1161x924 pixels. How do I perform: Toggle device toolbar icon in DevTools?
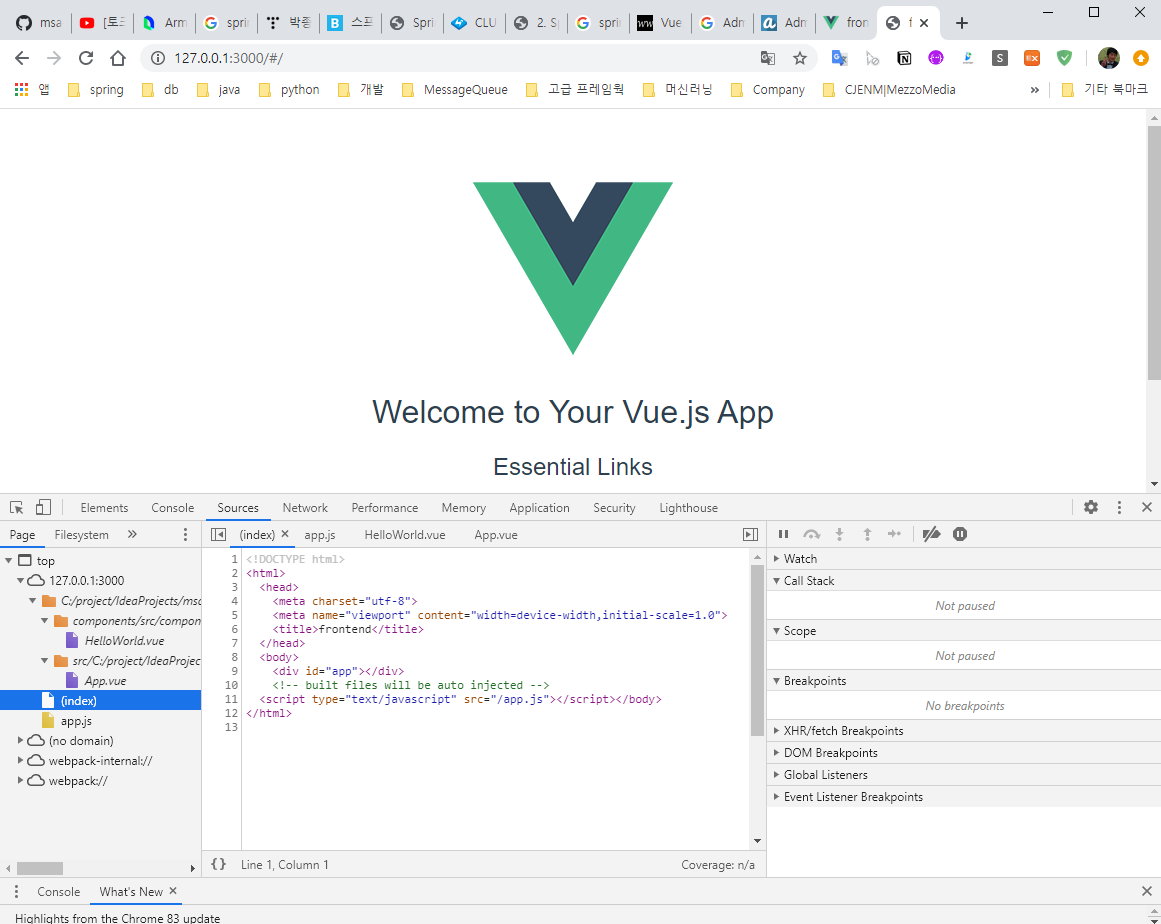(44, 507)
